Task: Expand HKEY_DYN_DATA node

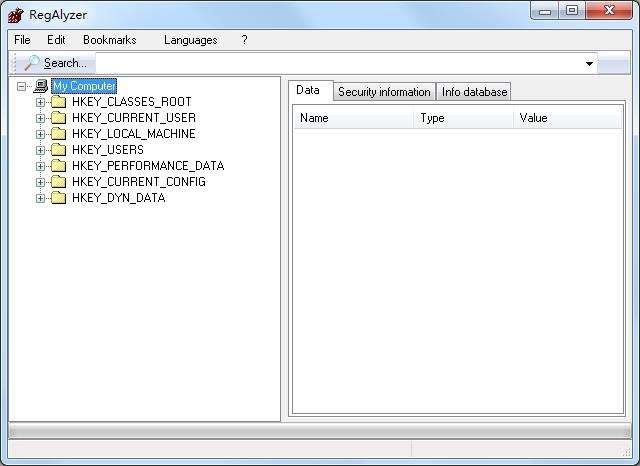Action: point(40,198)
